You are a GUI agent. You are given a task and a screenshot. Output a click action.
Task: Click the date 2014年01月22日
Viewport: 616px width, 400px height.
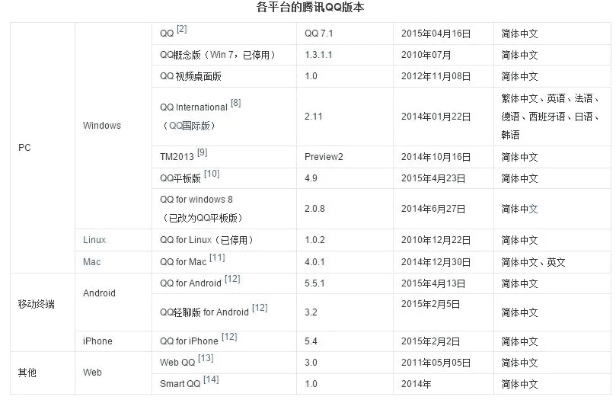[436, 117]
